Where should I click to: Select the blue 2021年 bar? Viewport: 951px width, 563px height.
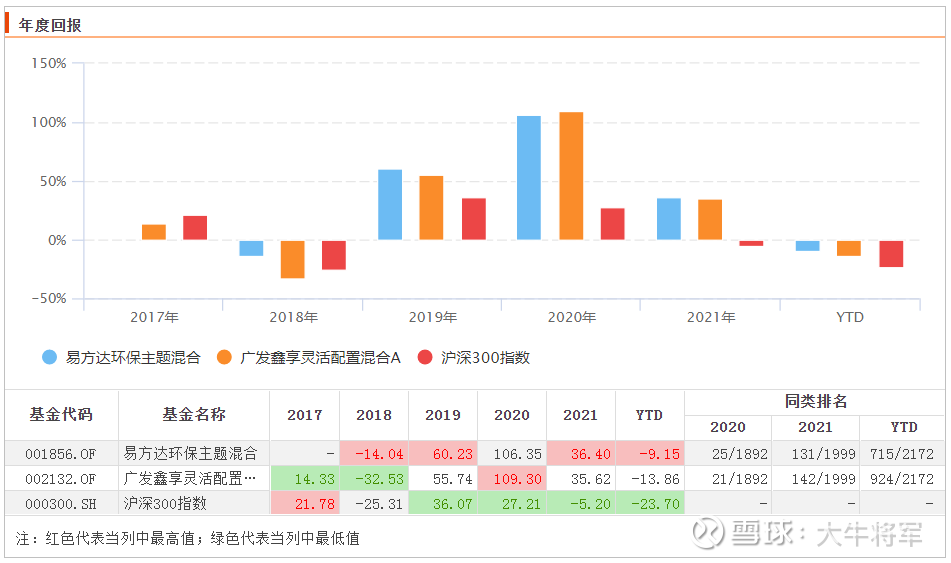point(669,219)
